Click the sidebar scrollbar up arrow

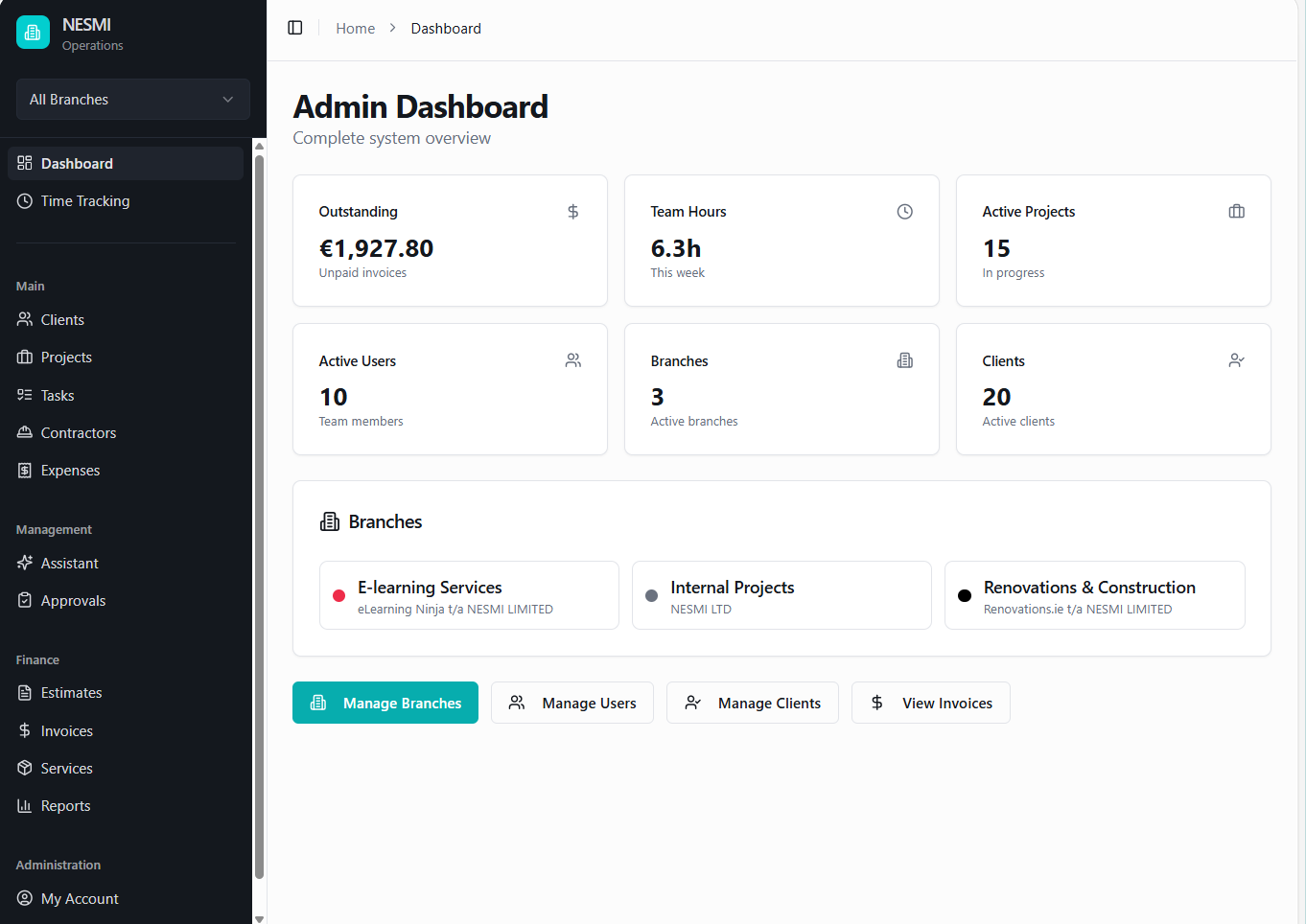(259, 146)
